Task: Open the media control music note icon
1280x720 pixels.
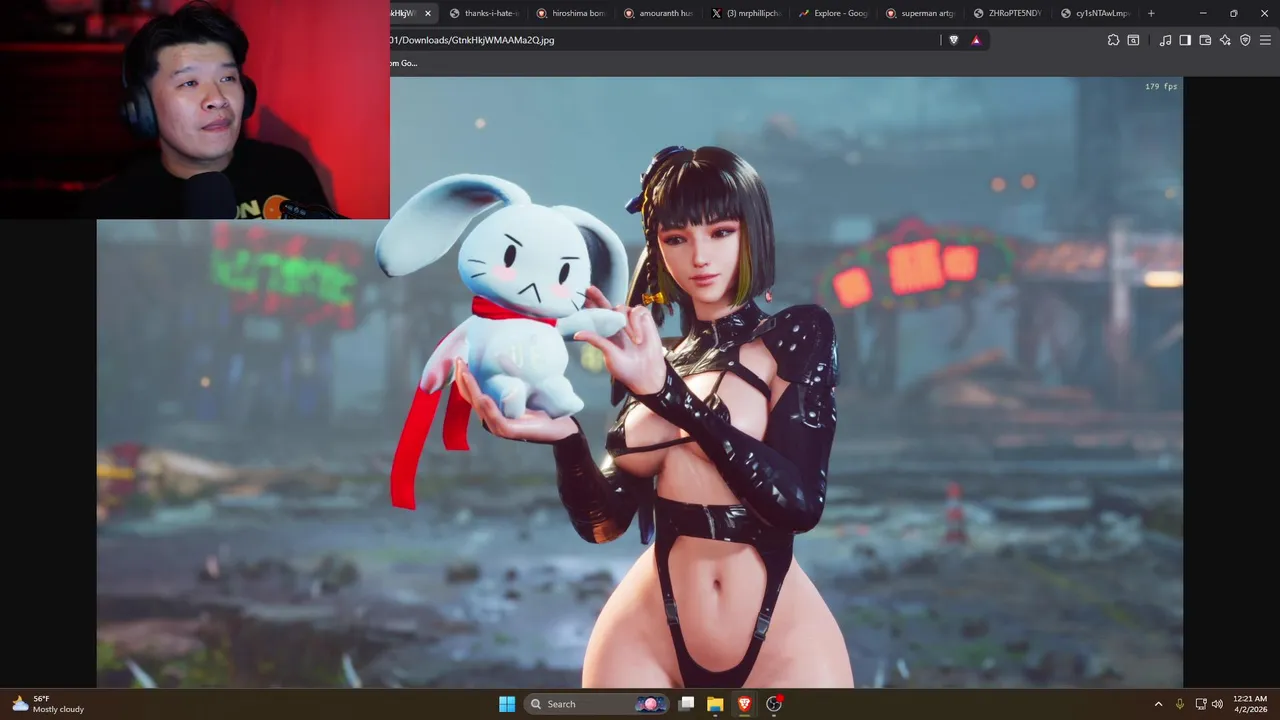Action: (x=1165, y=40)
